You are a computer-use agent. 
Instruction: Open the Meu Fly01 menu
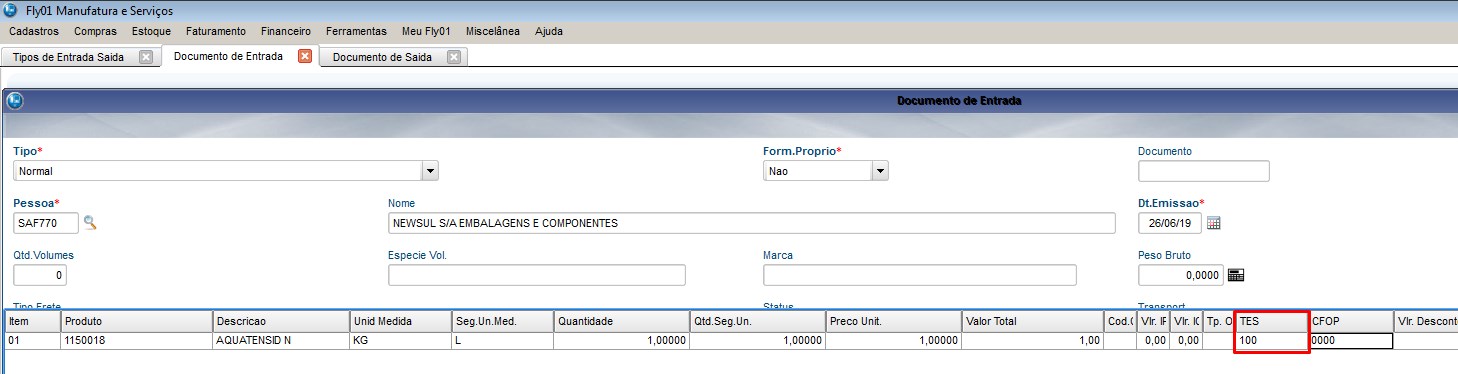[425, 31]
